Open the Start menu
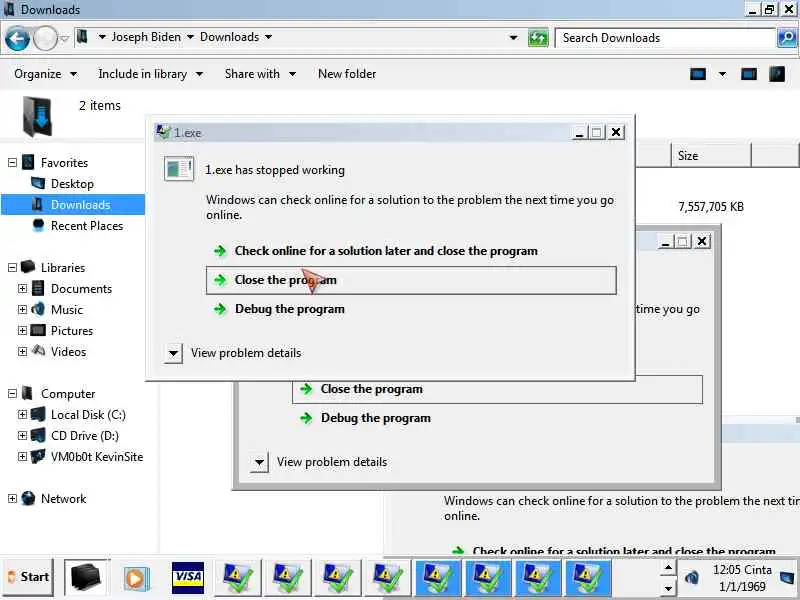This screenshot has height=600, width=800. (28, 577)
